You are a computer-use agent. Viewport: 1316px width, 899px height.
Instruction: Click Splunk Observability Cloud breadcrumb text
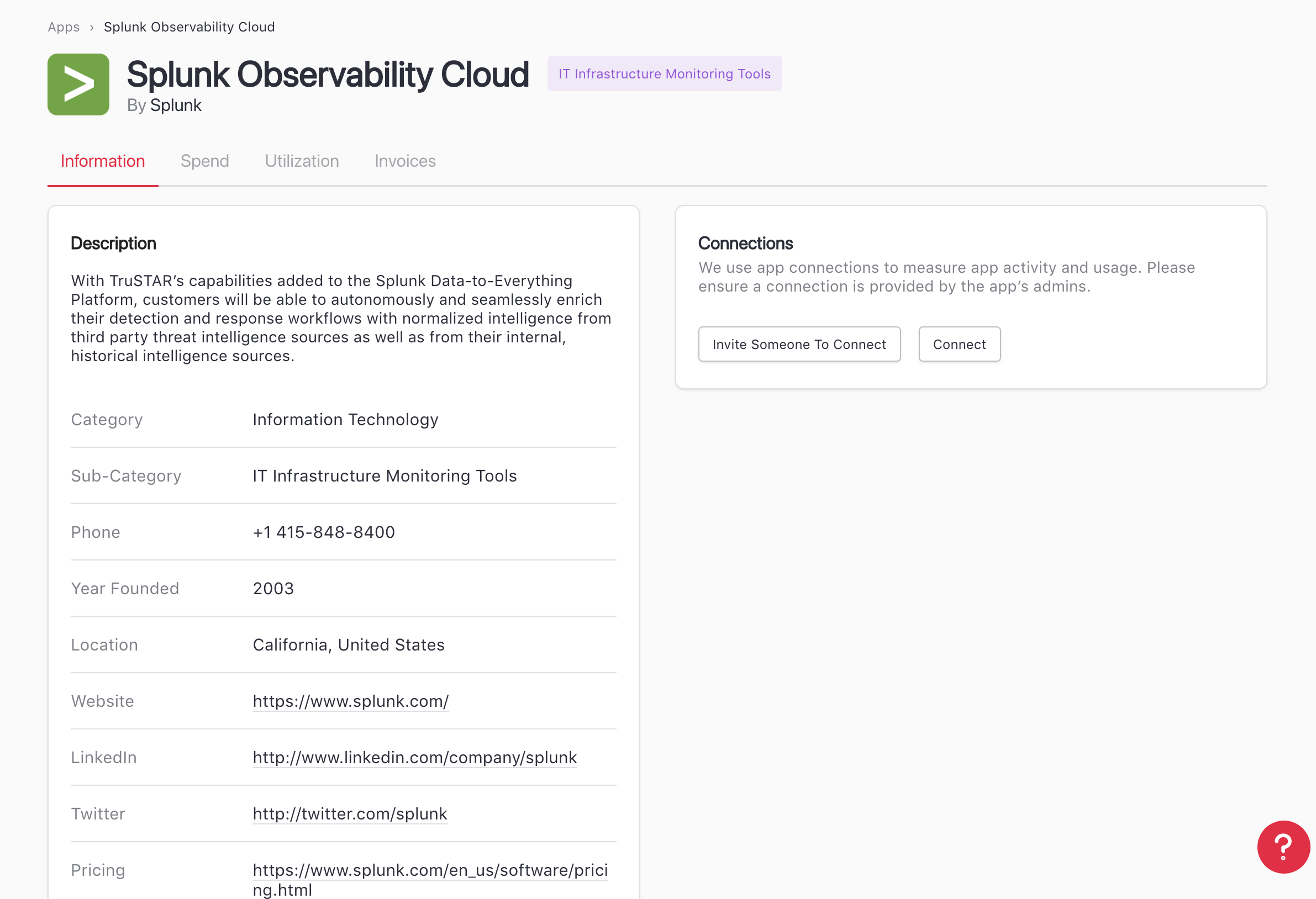point(189,27)
